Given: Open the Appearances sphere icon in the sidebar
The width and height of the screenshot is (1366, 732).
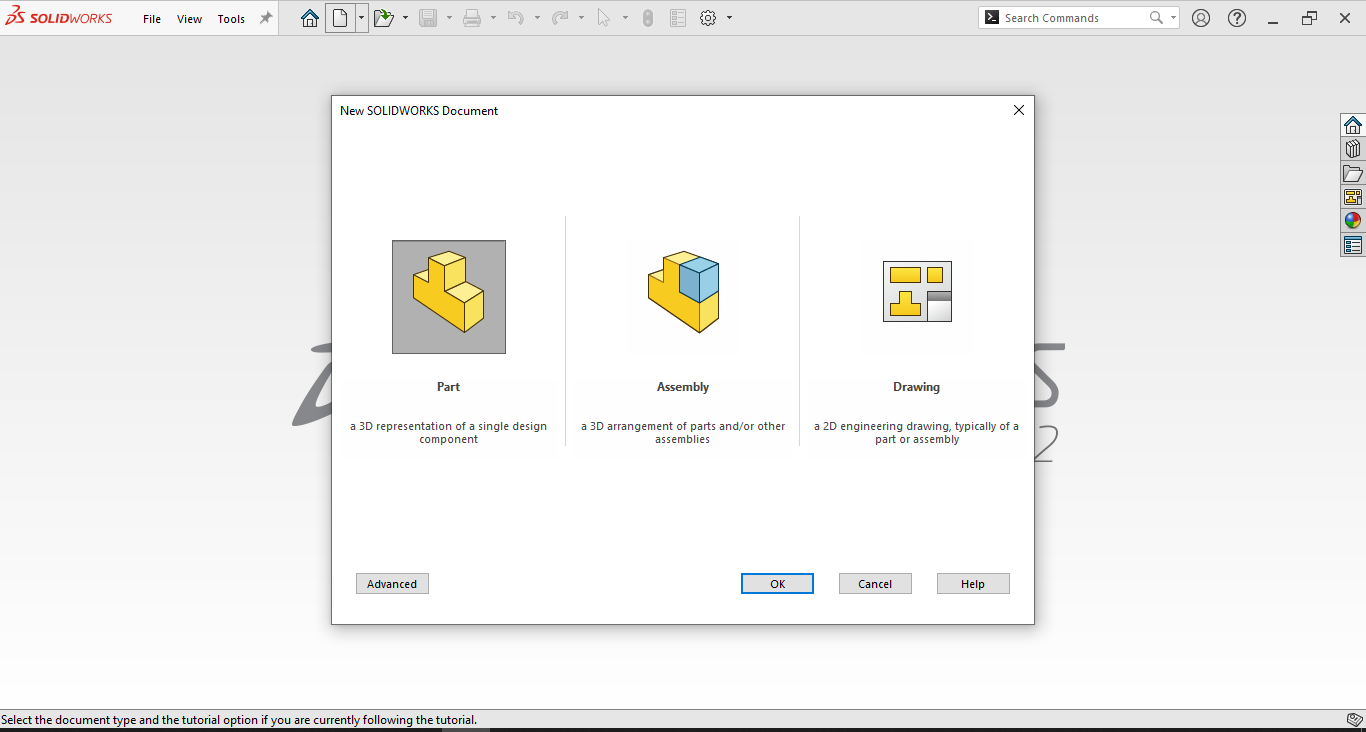Looking at the screenshot, I should (x=1352, y=220).
